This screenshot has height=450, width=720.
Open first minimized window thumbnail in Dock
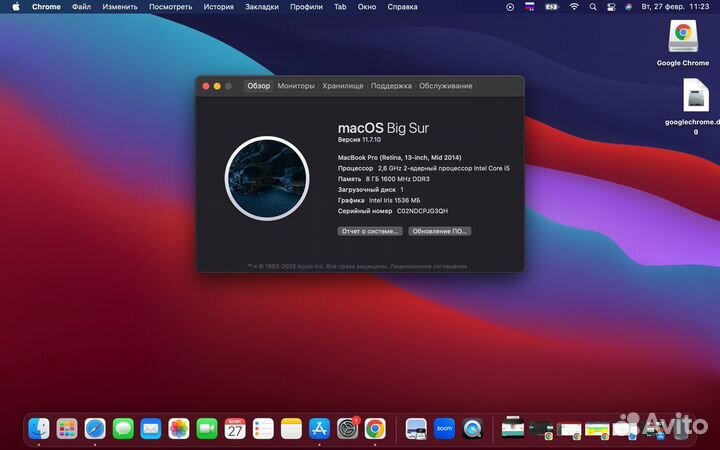pos(513,428)
